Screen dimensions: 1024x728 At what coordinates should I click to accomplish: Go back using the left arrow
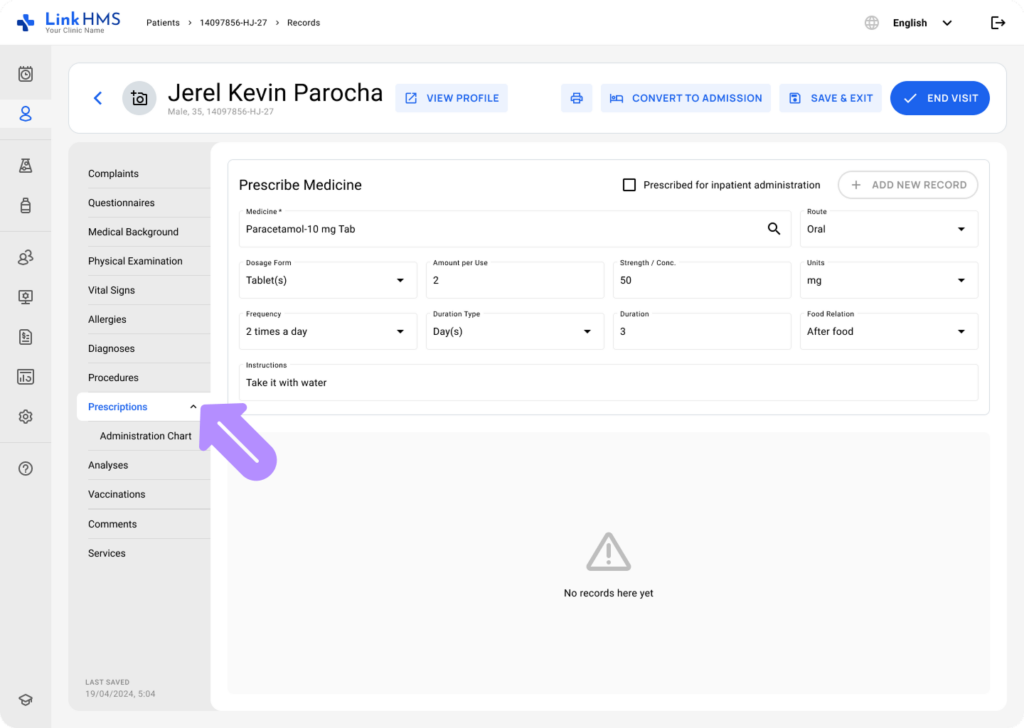tap(97, 98)
